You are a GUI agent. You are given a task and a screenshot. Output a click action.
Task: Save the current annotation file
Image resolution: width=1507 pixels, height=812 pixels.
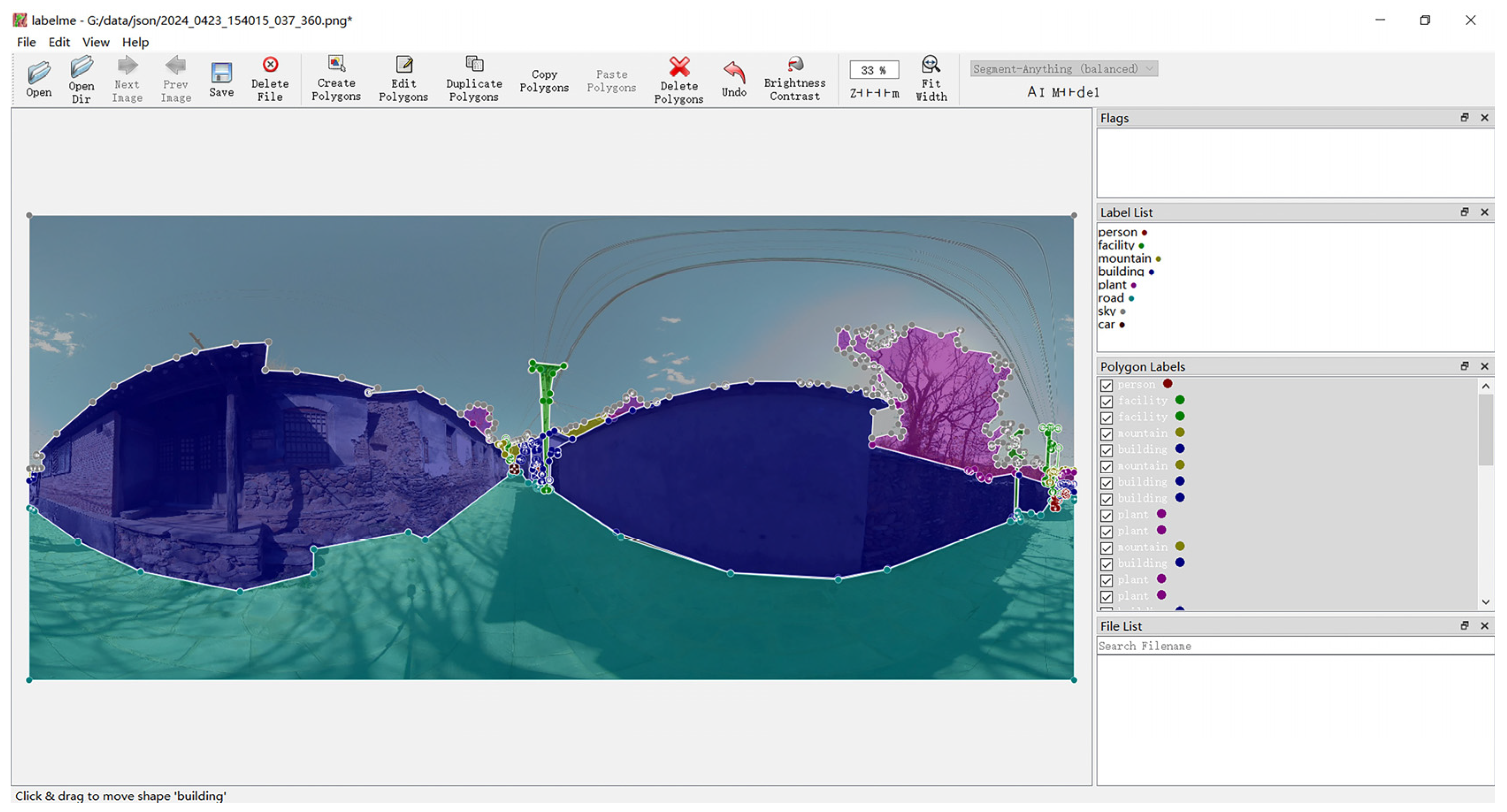[221, 74]
